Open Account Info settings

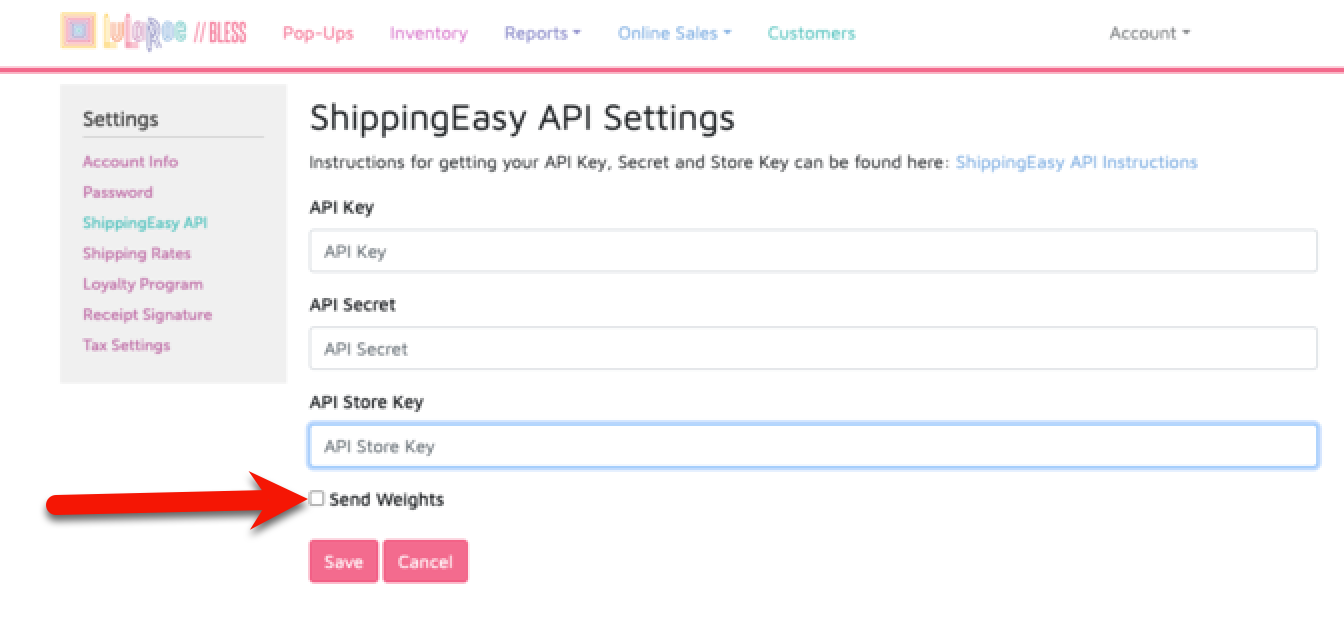point(130,162)
